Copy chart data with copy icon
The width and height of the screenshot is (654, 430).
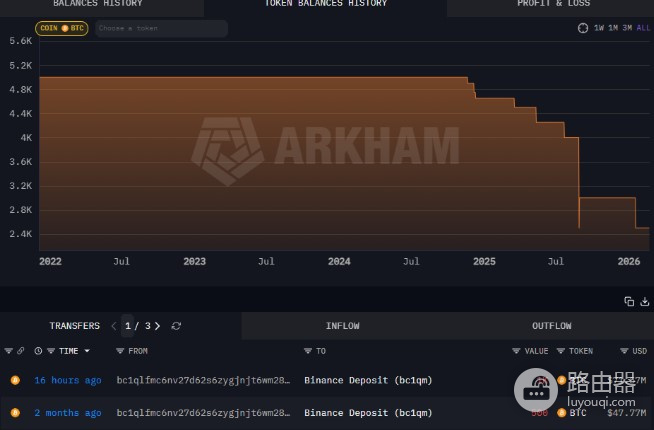[629, 301]
